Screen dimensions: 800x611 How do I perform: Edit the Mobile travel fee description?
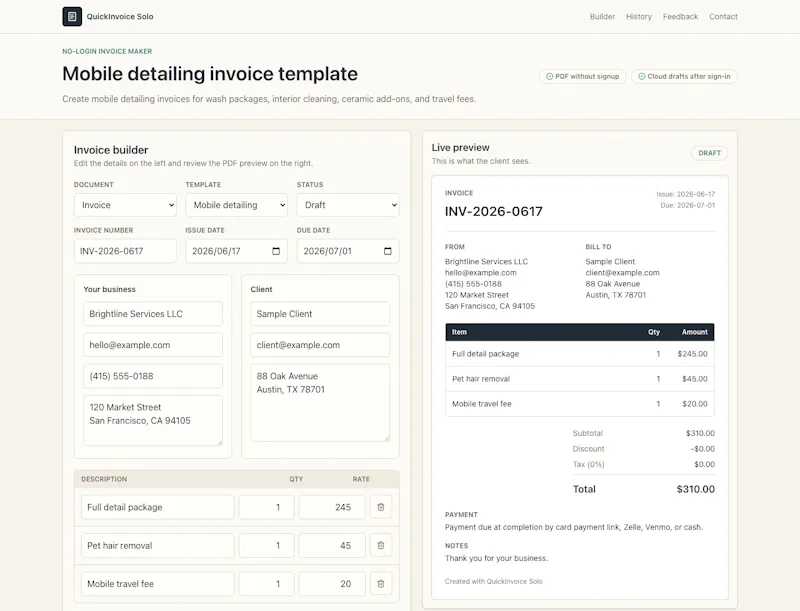pyautogui.click(x=158, y=583)
